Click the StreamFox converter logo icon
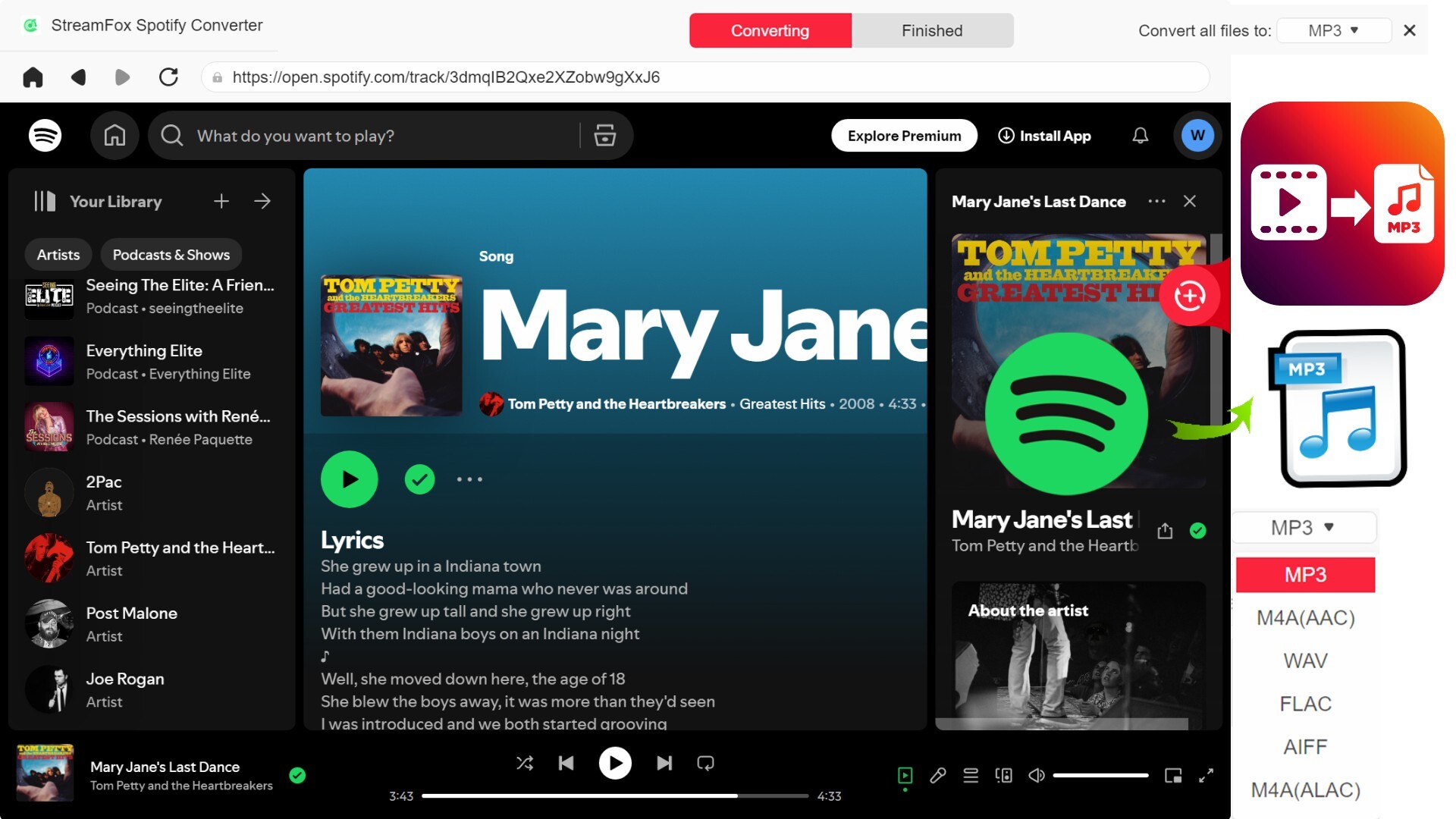This screenshot has width=1456, height=819. (x=32, y=24)
